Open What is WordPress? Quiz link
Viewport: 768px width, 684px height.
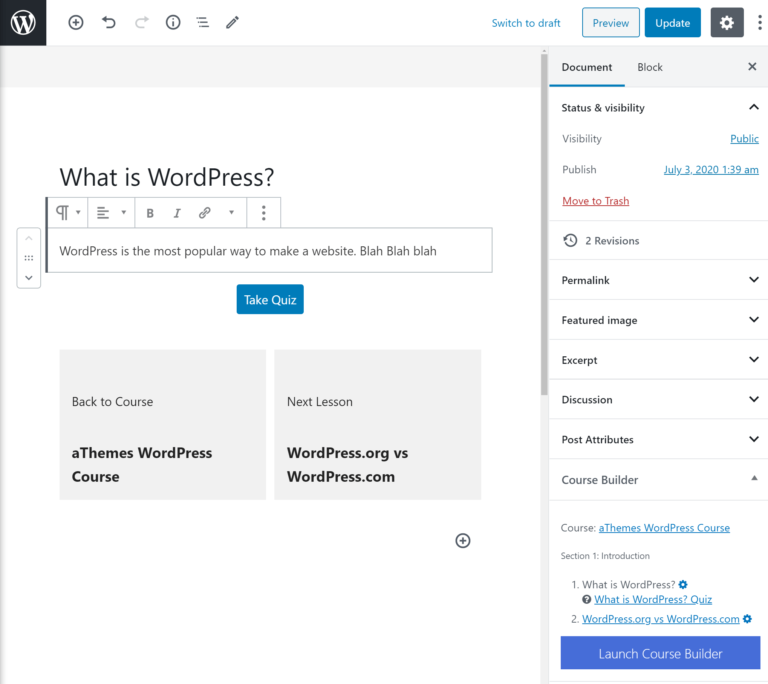pyautogui.click(x=653, y=599)
